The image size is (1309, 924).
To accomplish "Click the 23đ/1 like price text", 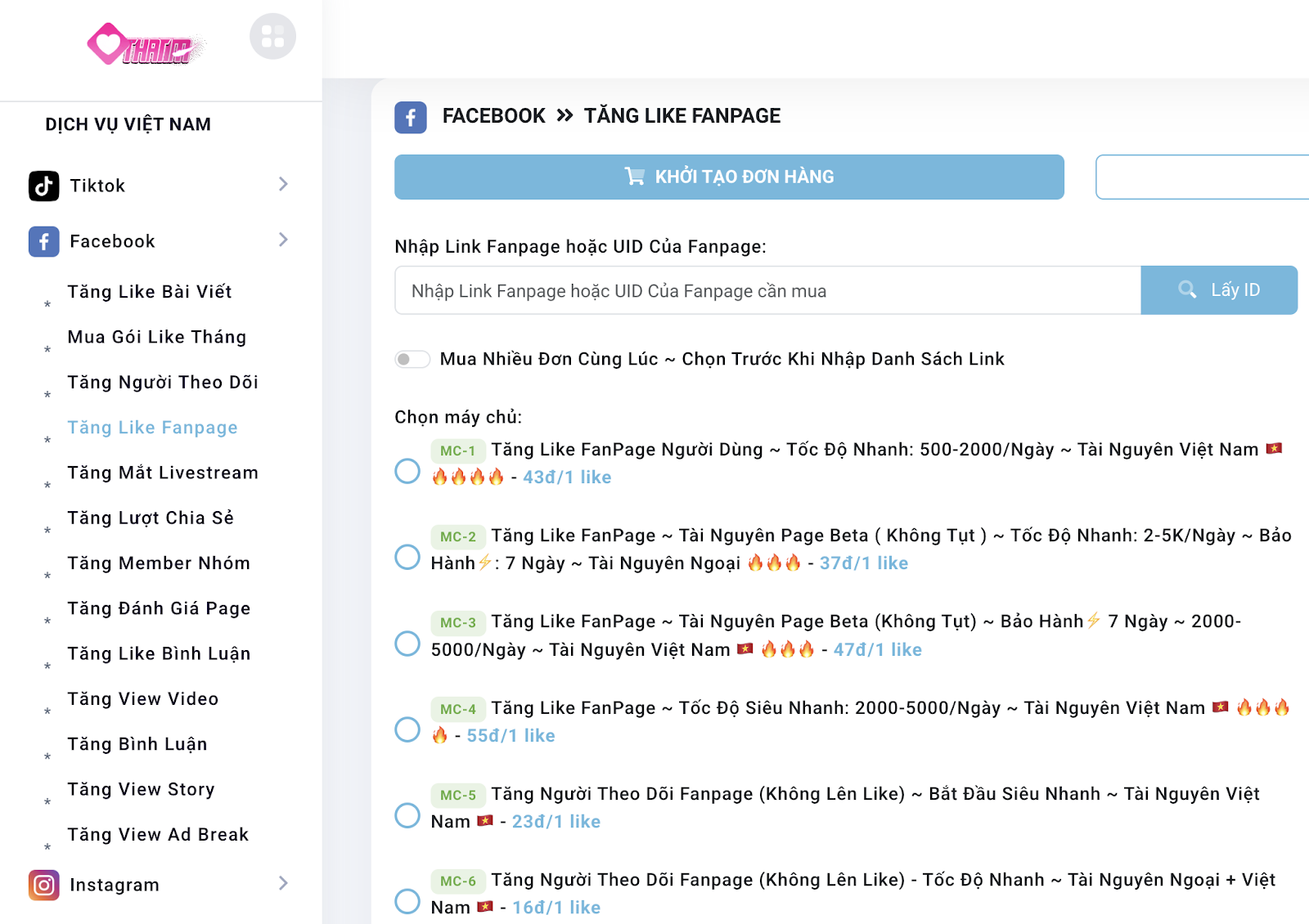I will pyautogui.click(x=556, y=822).
